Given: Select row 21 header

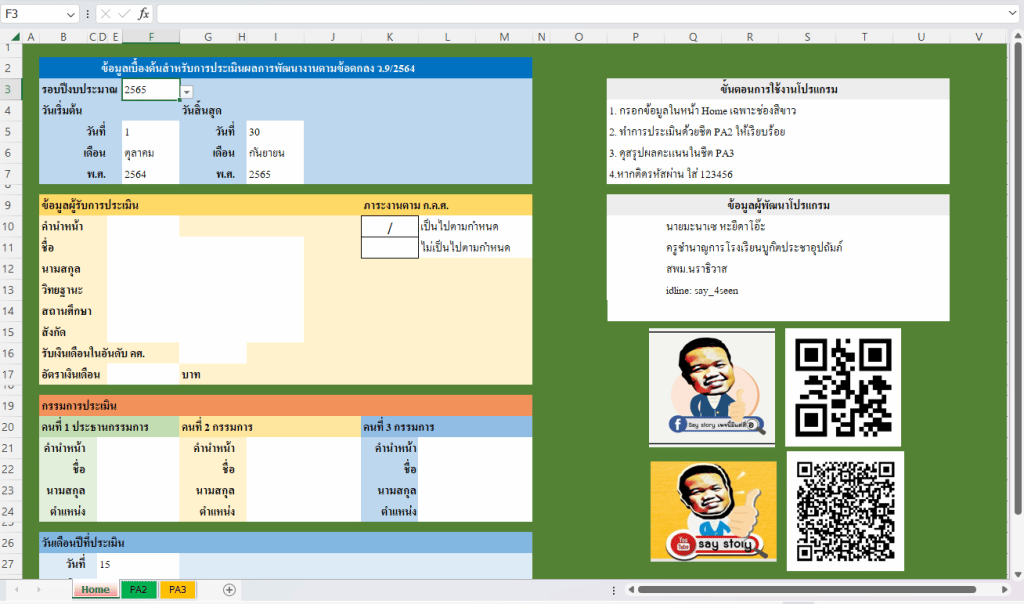Looking at the screenshot, I should (8, 449).
